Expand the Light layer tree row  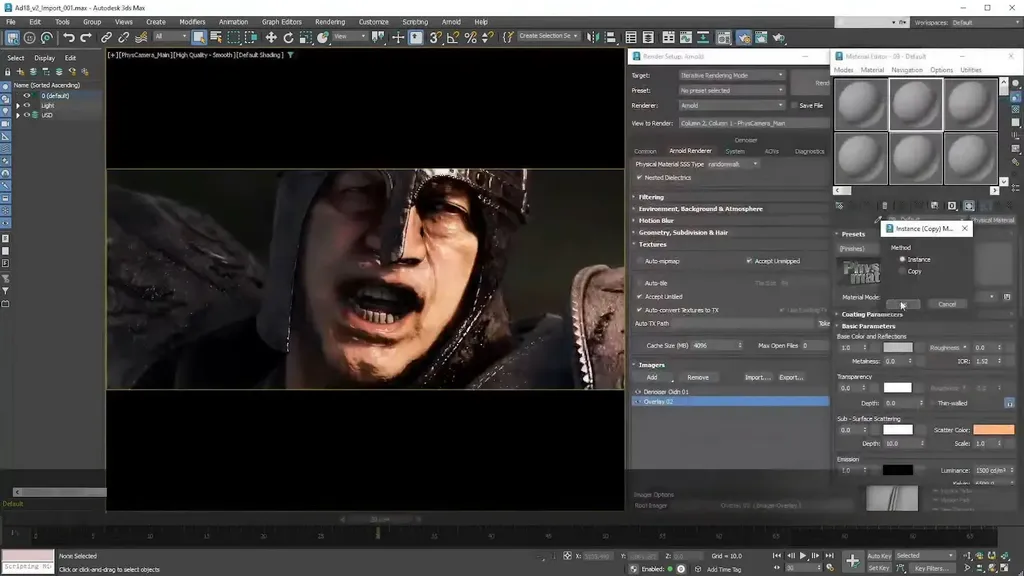(18, 105)
